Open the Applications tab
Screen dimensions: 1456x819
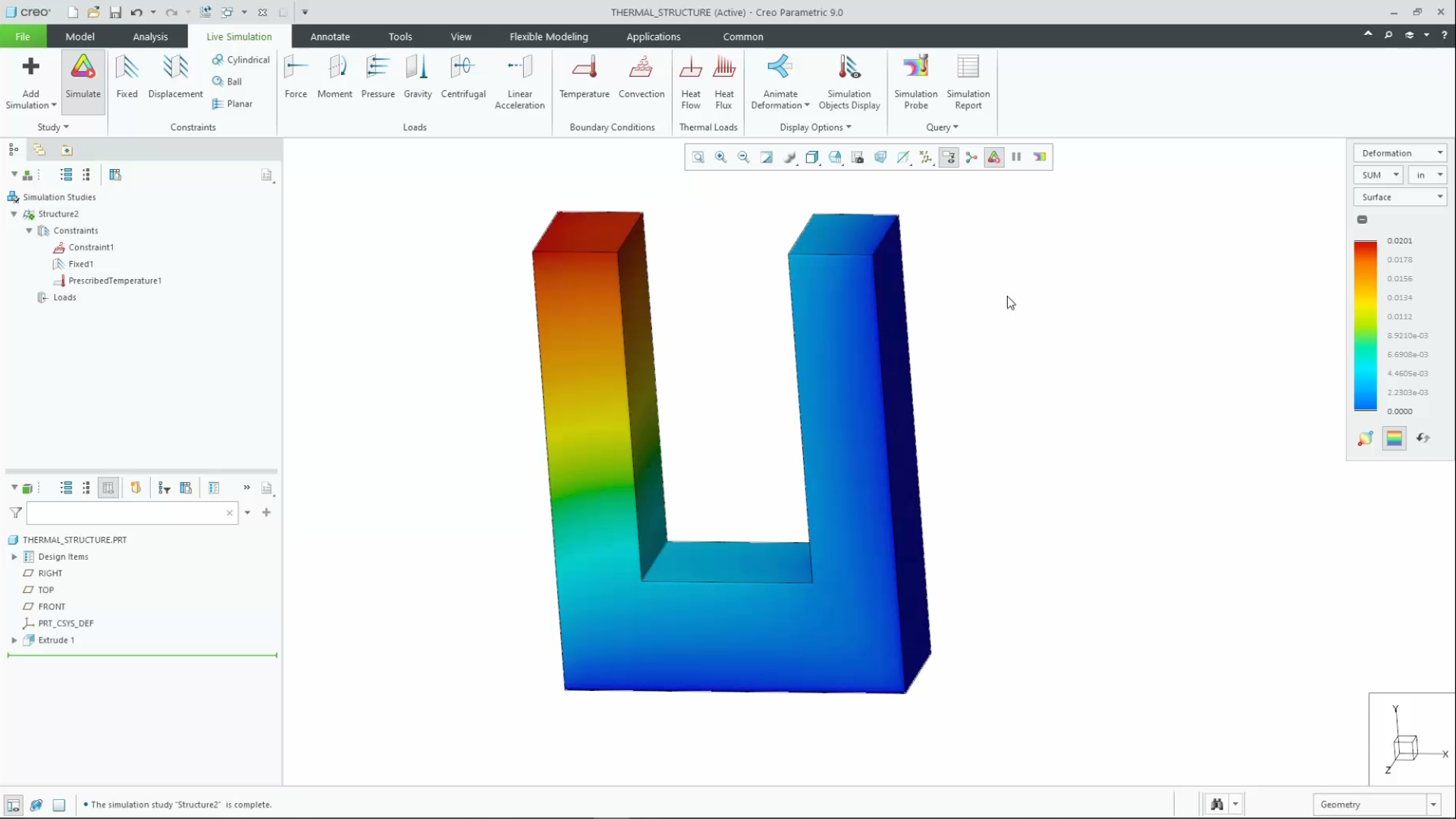653,36
